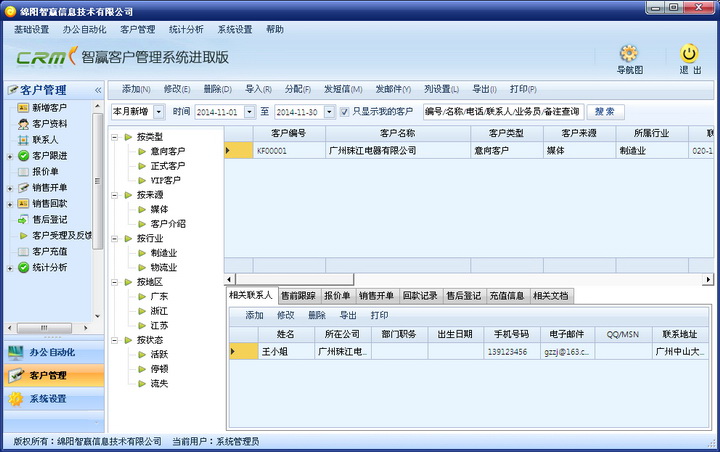Select the 联系人 sidebar item

[x=45, y=140]
